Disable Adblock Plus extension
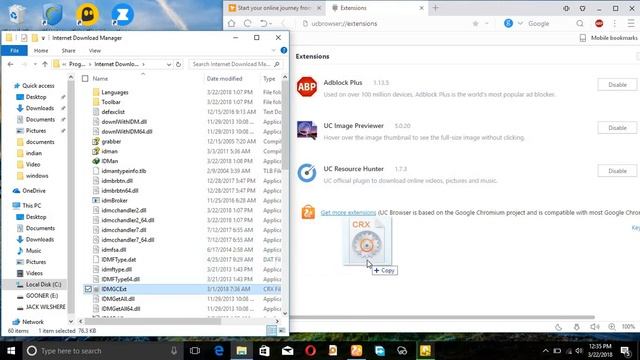Viewport: 640px width, 360px height. [617, 85]
